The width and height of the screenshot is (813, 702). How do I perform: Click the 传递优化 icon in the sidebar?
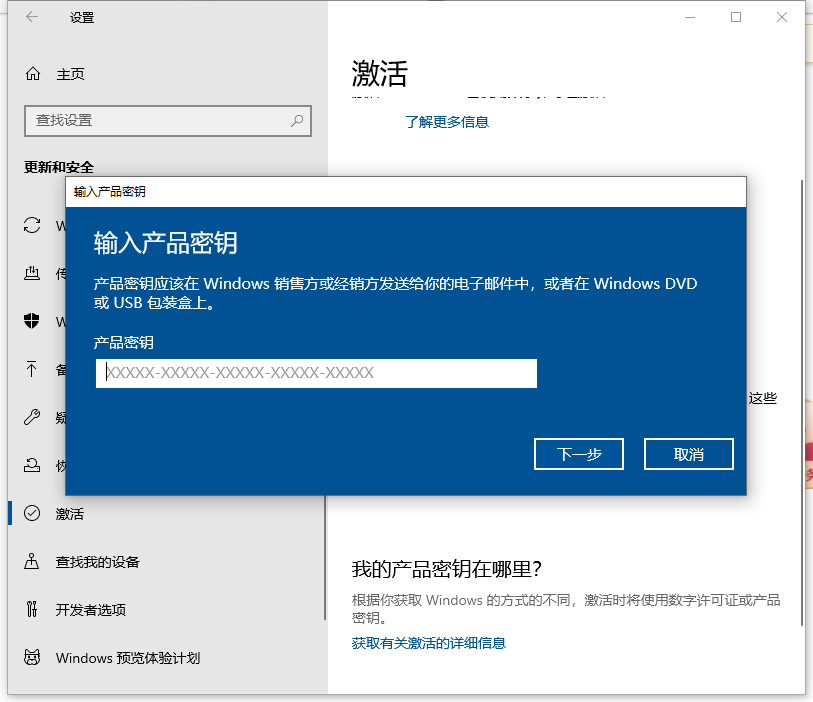pyautogui.click(x=31, y=273)
